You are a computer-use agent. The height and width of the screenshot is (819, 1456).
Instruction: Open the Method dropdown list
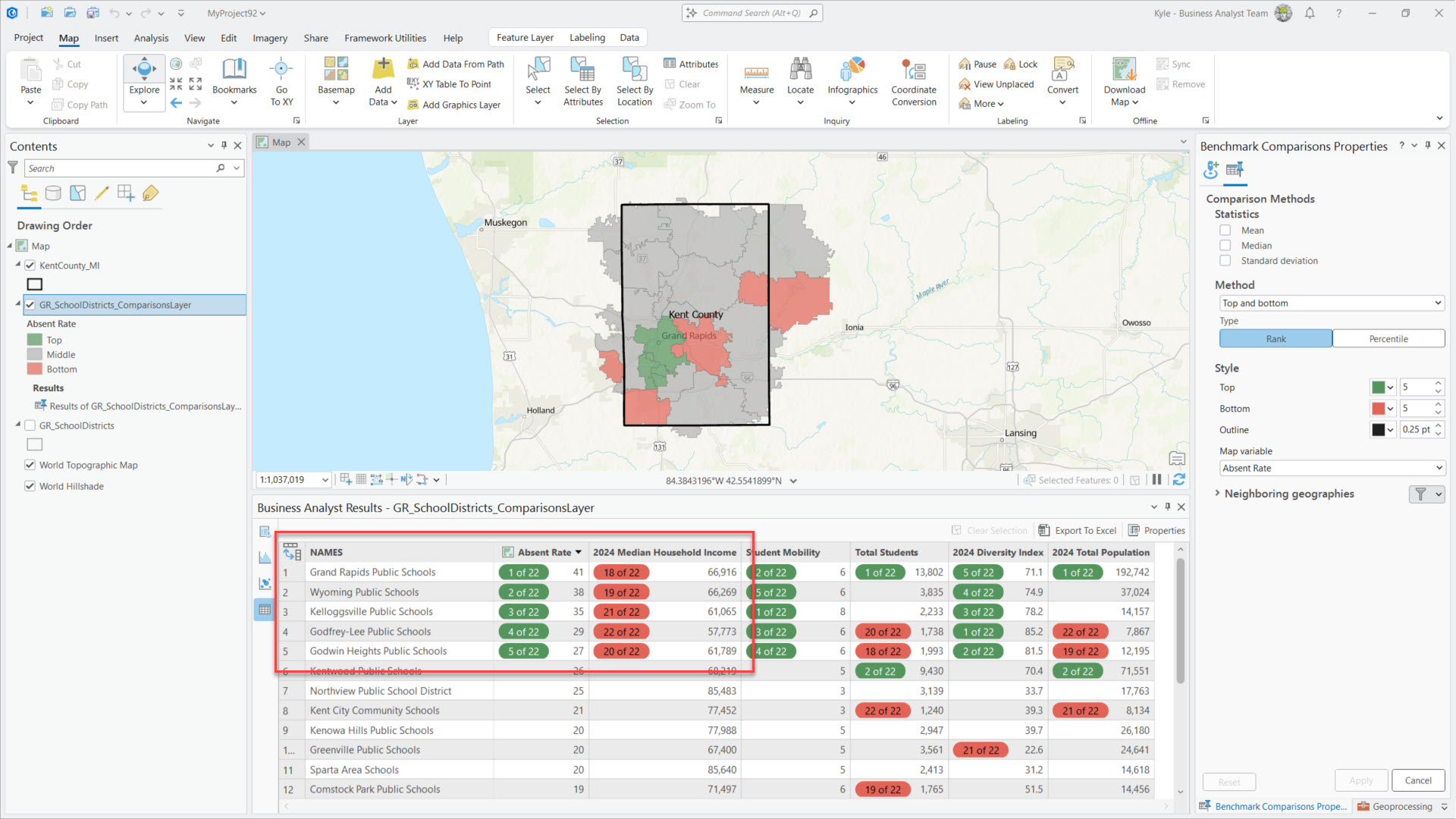coord(1330,303)
